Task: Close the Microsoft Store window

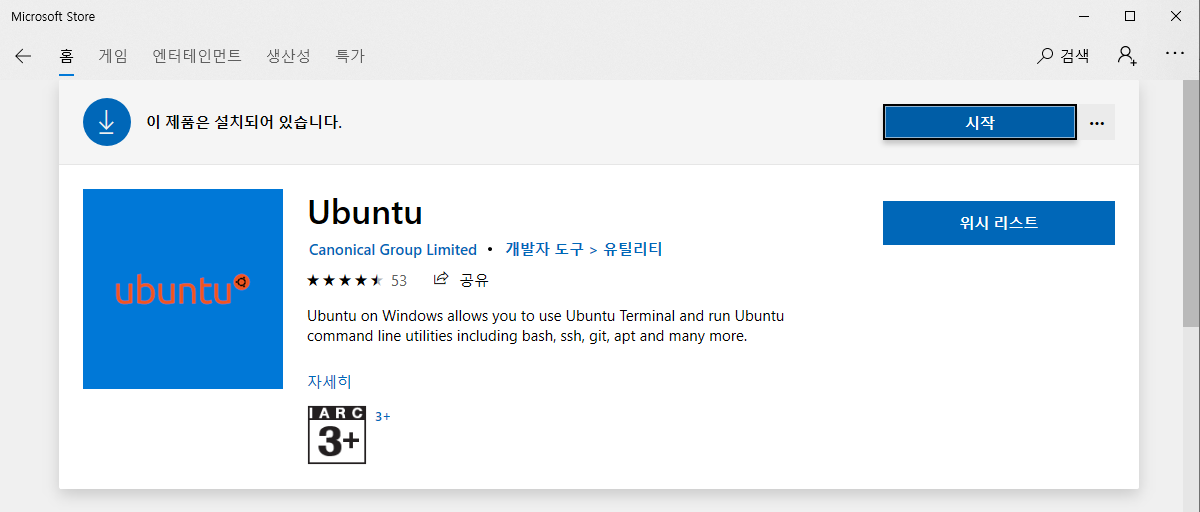Action: tap(1176, 16)
